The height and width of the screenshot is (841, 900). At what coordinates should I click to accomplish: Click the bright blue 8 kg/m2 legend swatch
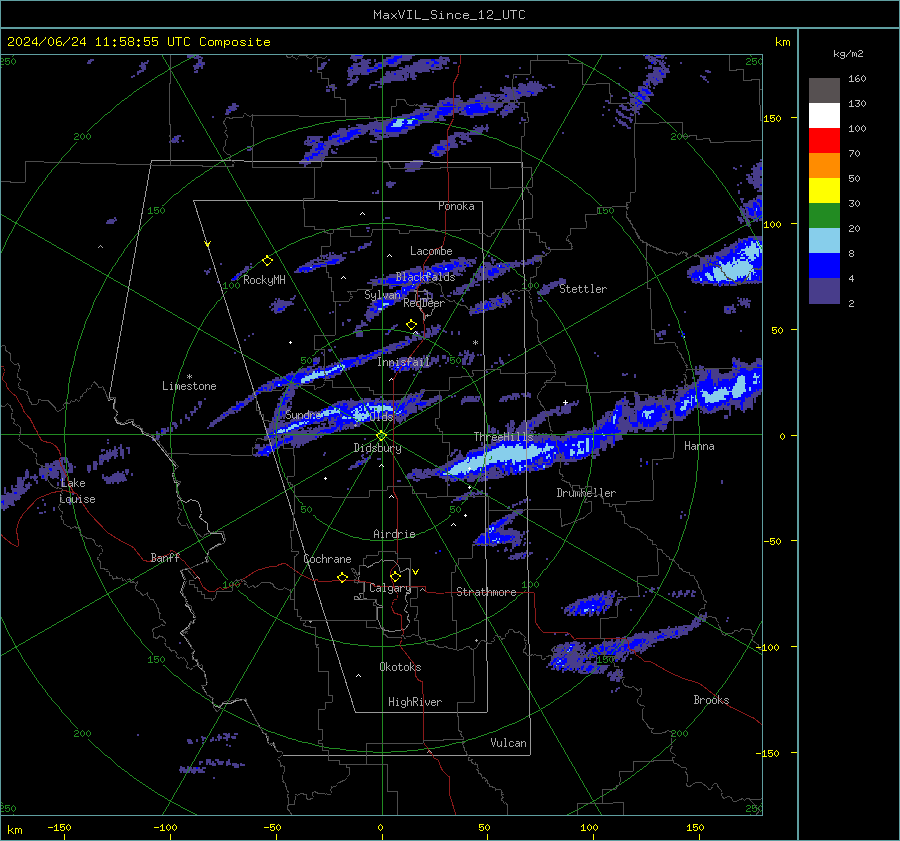[824, 265]
